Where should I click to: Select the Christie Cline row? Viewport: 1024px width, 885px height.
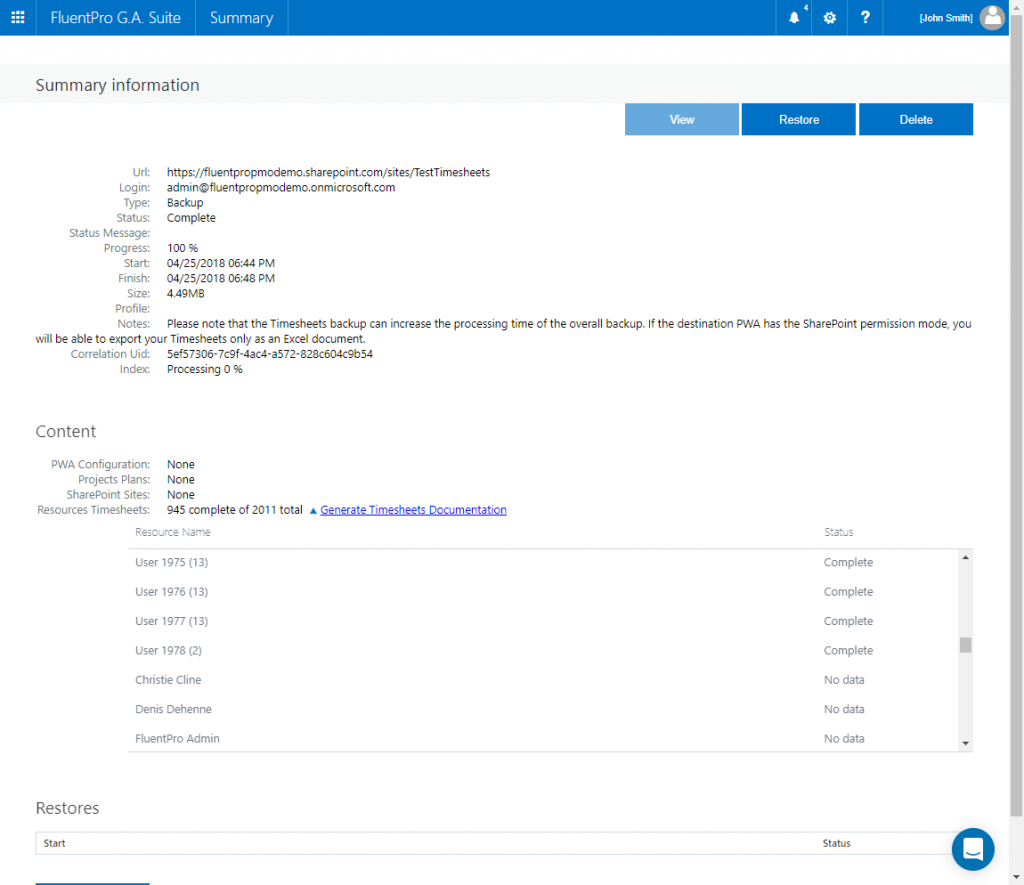click(x=543, y=680)
